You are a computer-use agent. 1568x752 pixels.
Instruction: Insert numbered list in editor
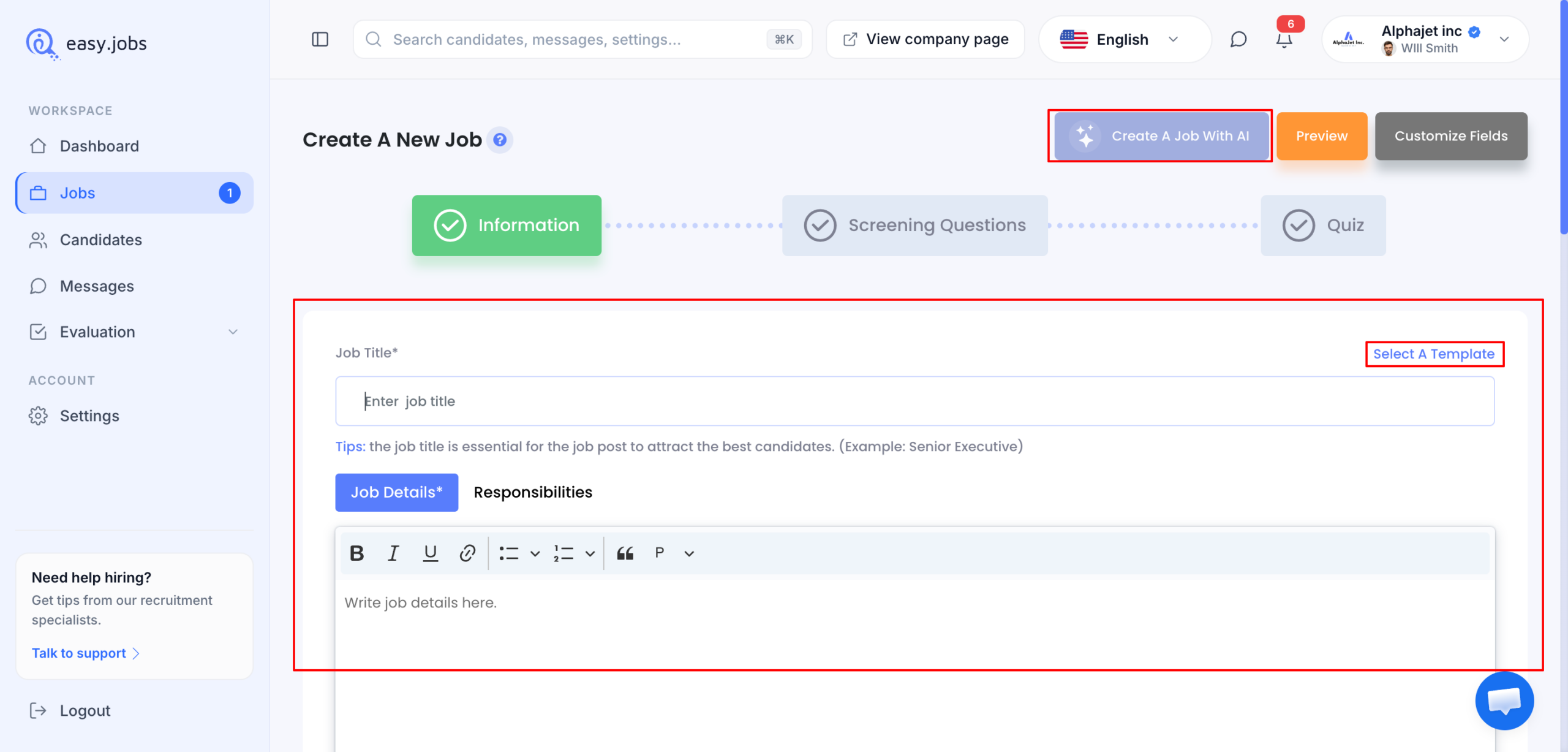(x=563, y=553)
